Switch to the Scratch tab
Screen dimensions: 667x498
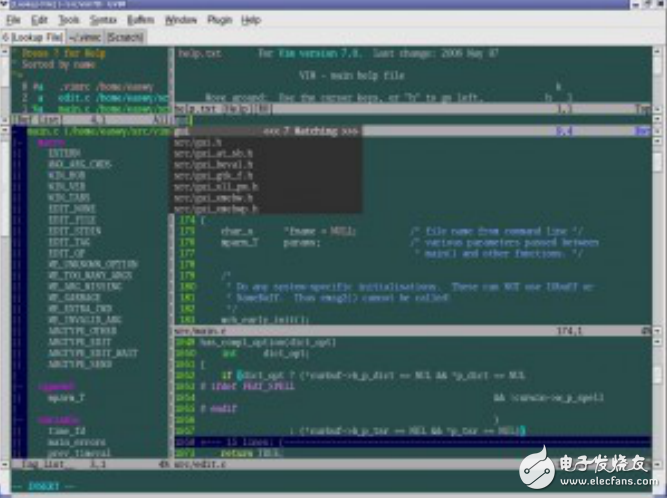coord(125,37)
